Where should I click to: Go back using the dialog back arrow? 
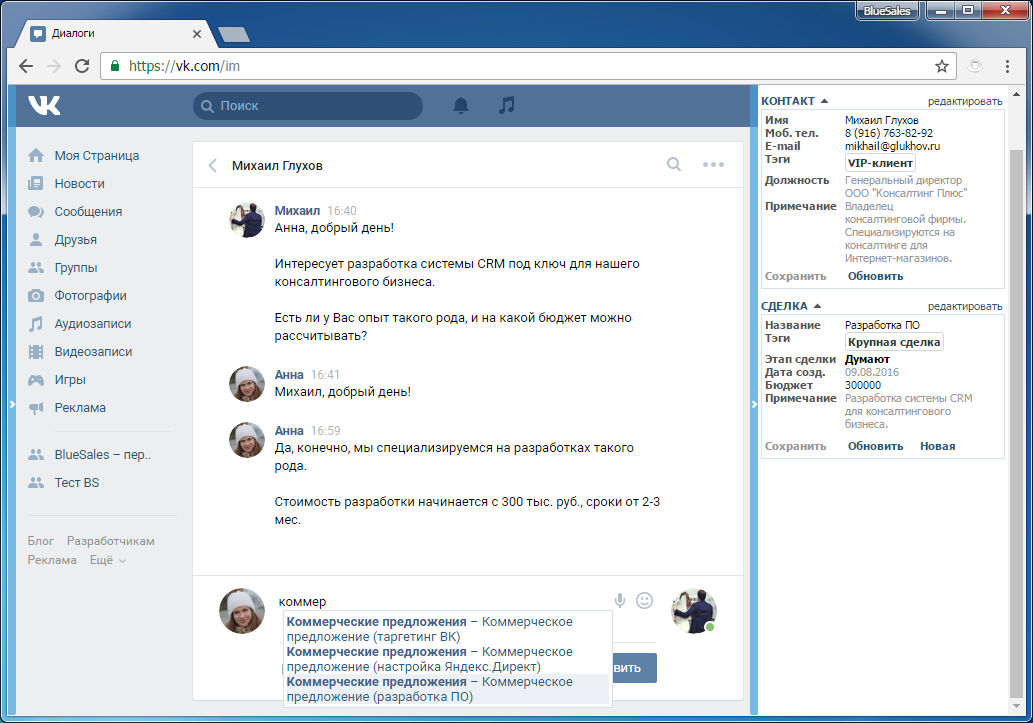pos(212,166)
